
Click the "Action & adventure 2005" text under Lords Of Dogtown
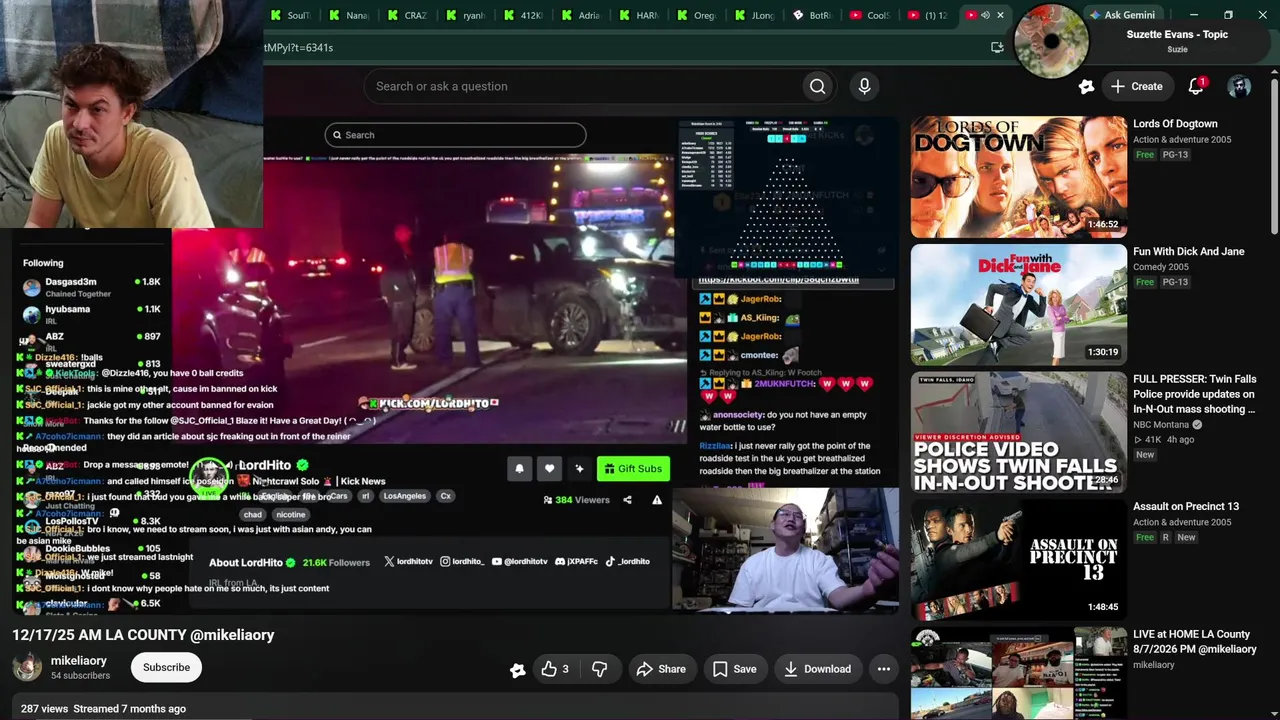1182,140
